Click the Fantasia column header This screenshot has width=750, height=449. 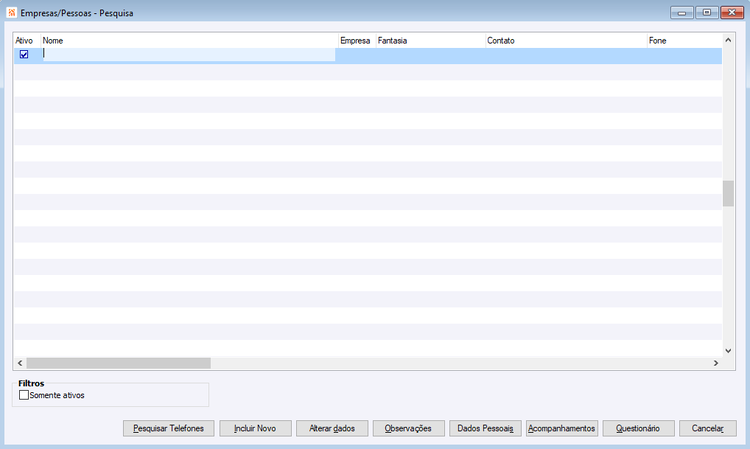[430, 41]
